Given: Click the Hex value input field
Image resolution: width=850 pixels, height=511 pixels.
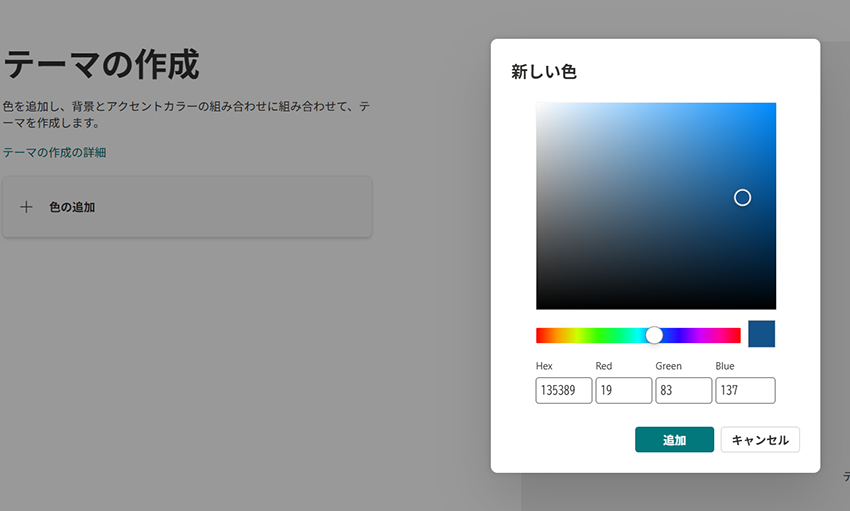Looking at the screenshot, I should point(564,390).
